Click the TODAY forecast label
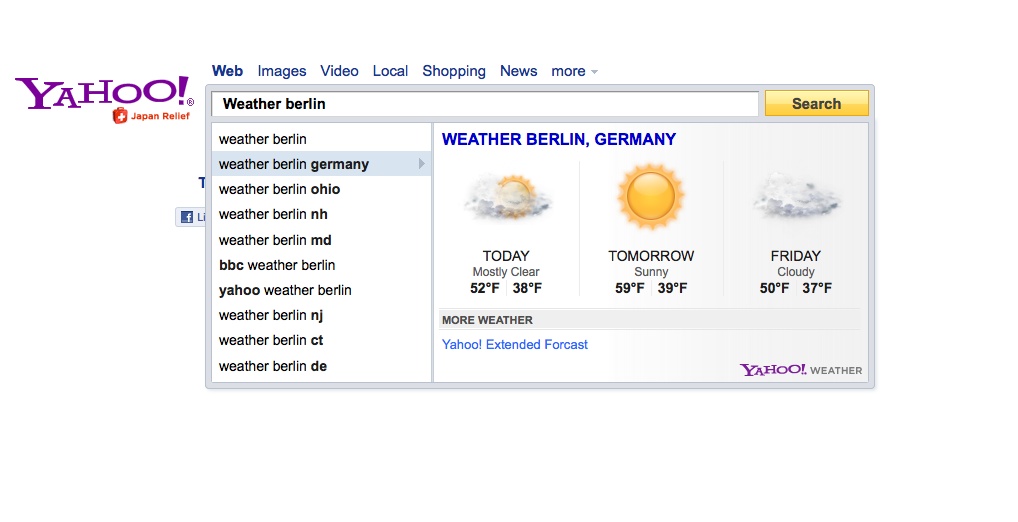The width and height of the screenshot is (1018, 522). pos(506,256)
